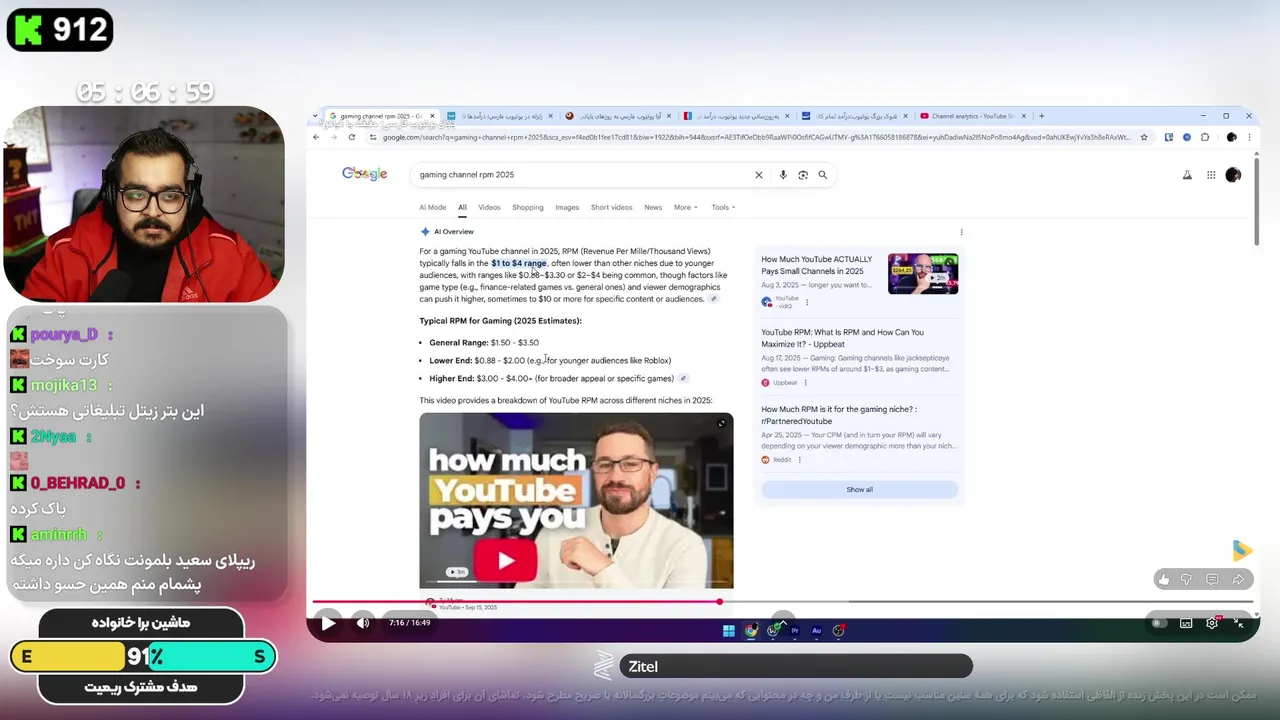Like the video with thumbs up

click(1163, 579)
